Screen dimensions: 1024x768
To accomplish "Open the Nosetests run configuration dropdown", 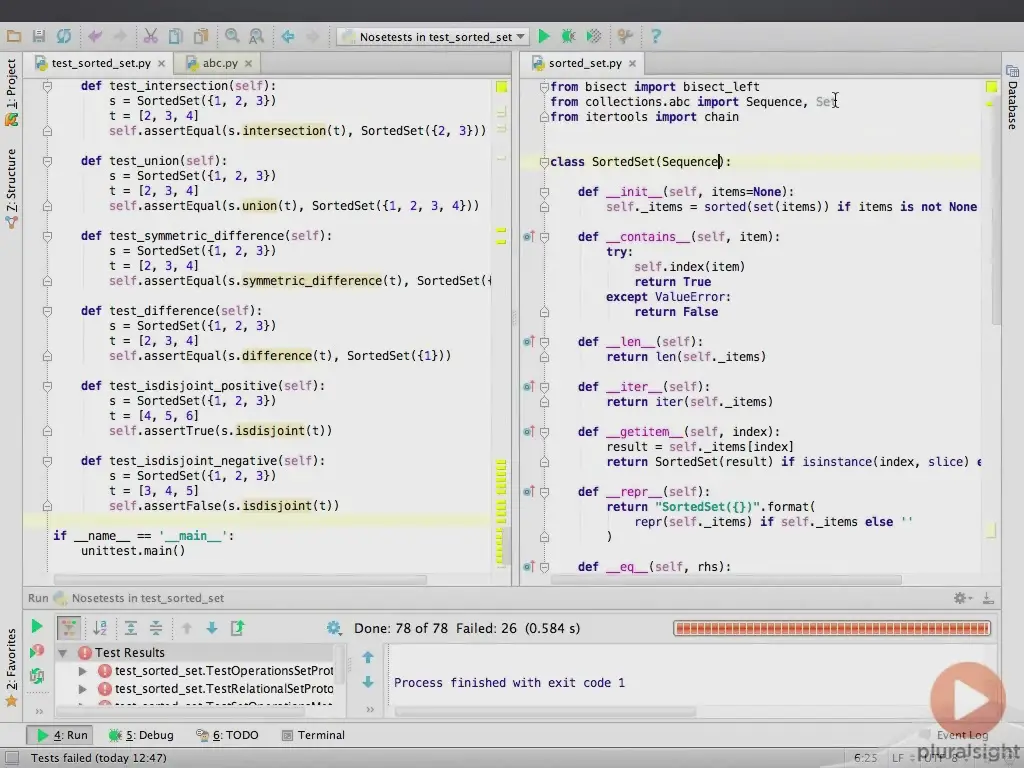I will point(433,37).
